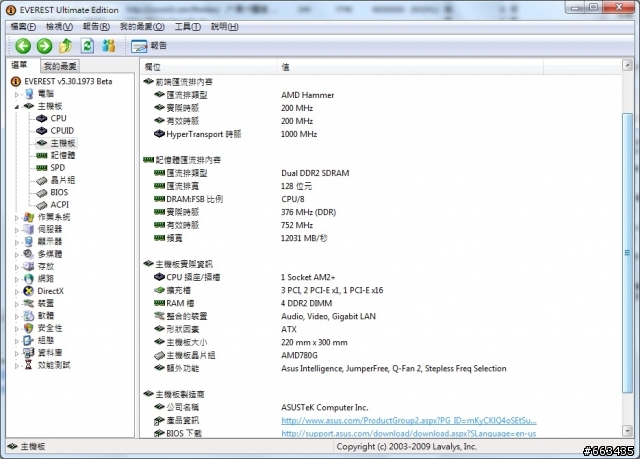Collapse the 主機板 tree node

[x=17, y=107]
